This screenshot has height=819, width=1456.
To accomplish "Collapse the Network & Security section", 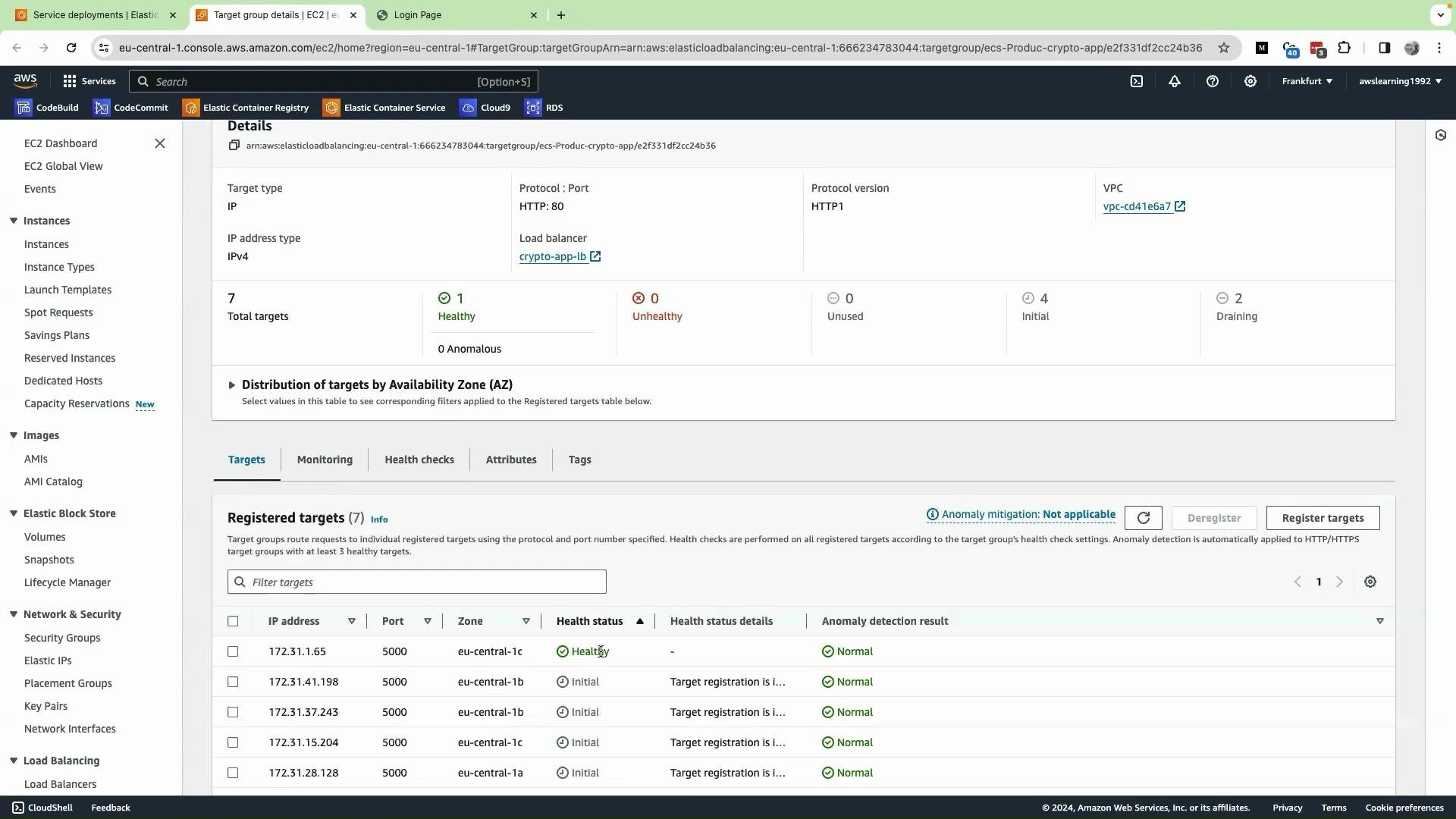I will (x=14, y=614).
